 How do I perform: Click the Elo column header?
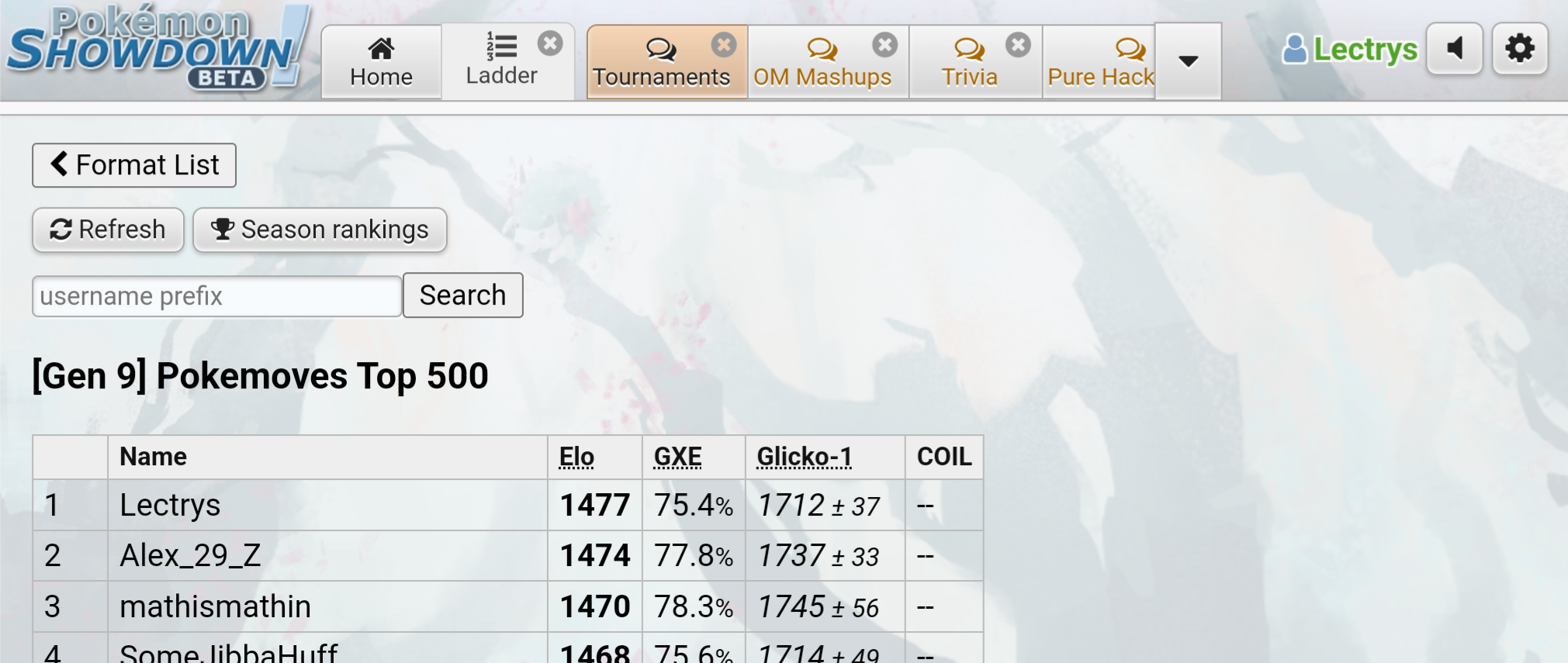pyautogui.click(x=576, y=457)
